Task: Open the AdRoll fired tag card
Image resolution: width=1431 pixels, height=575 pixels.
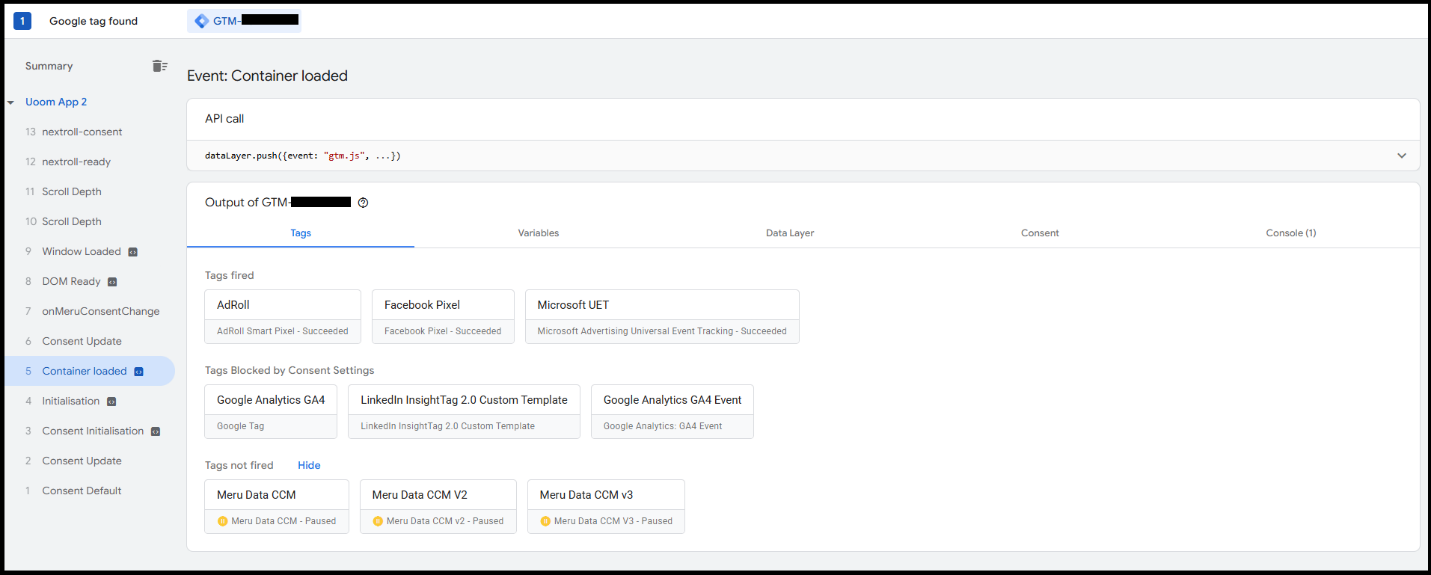Action: pos(282,316)
